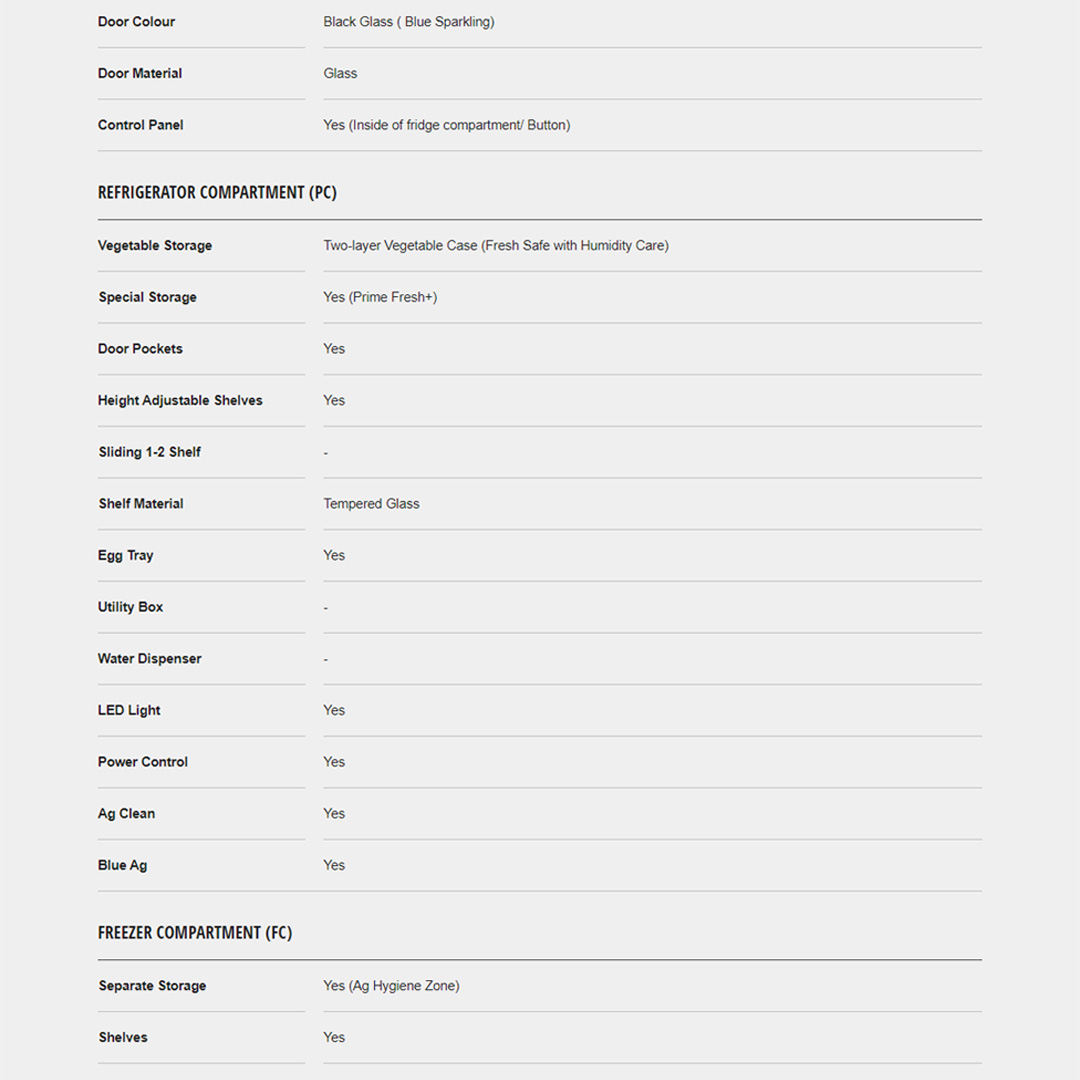Click the Refrigerator Compartment (PC) heading
Viewport: 1080px width, 1080px height.
[x=217, y=192]
